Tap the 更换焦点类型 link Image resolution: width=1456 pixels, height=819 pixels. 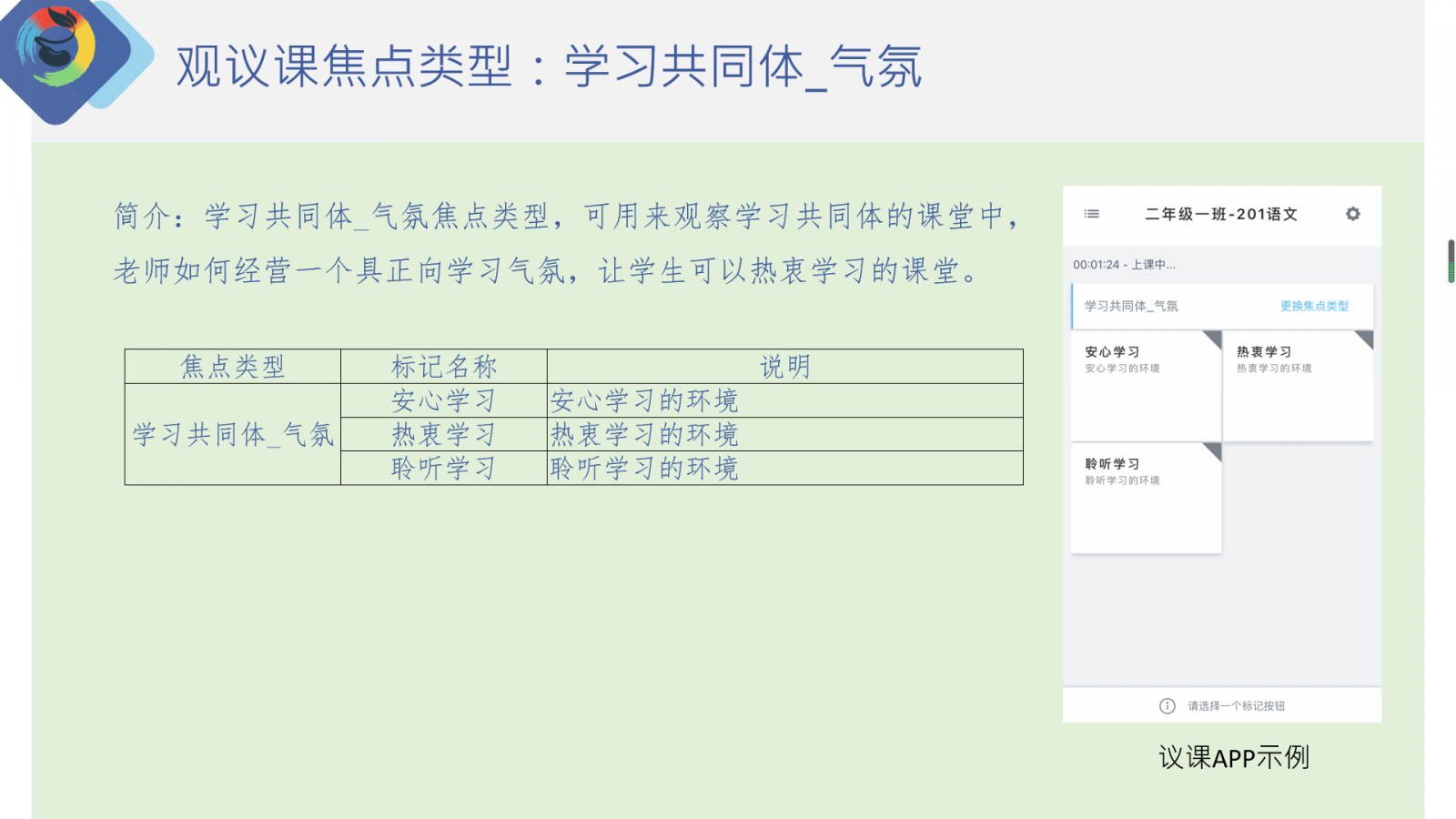tap(1314, 307)
